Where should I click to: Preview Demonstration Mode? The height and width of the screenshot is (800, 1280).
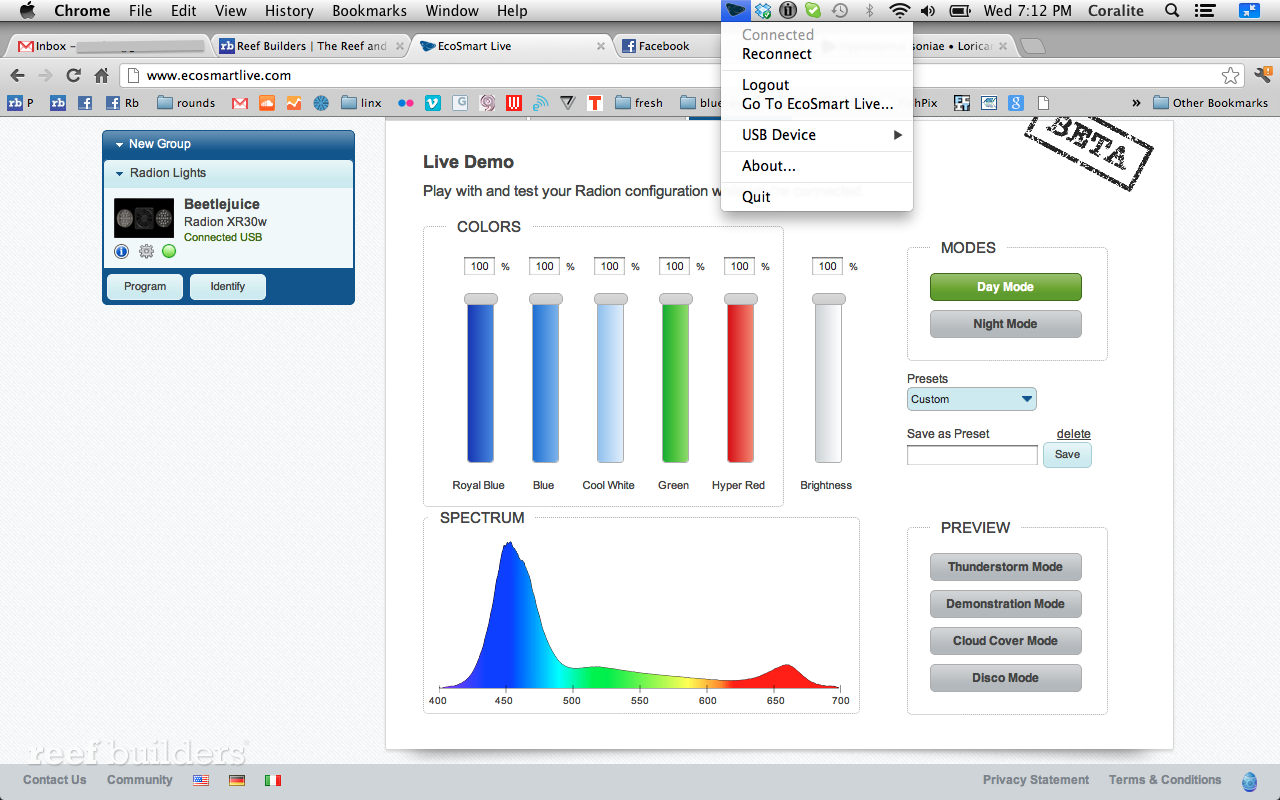1005,604
